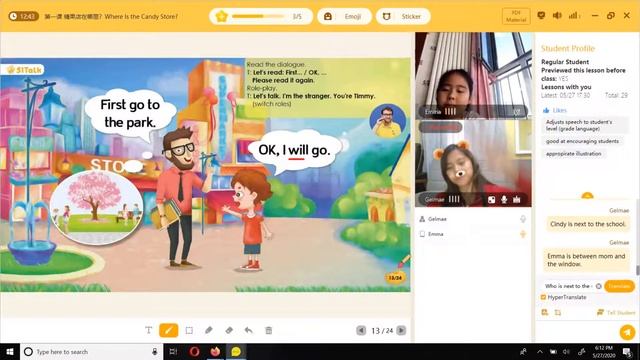Click the undo arrow in whiteboard toolbar
The height and width of the screenshot is (360, 640).
pyautogui.click(x=249, y=330)
